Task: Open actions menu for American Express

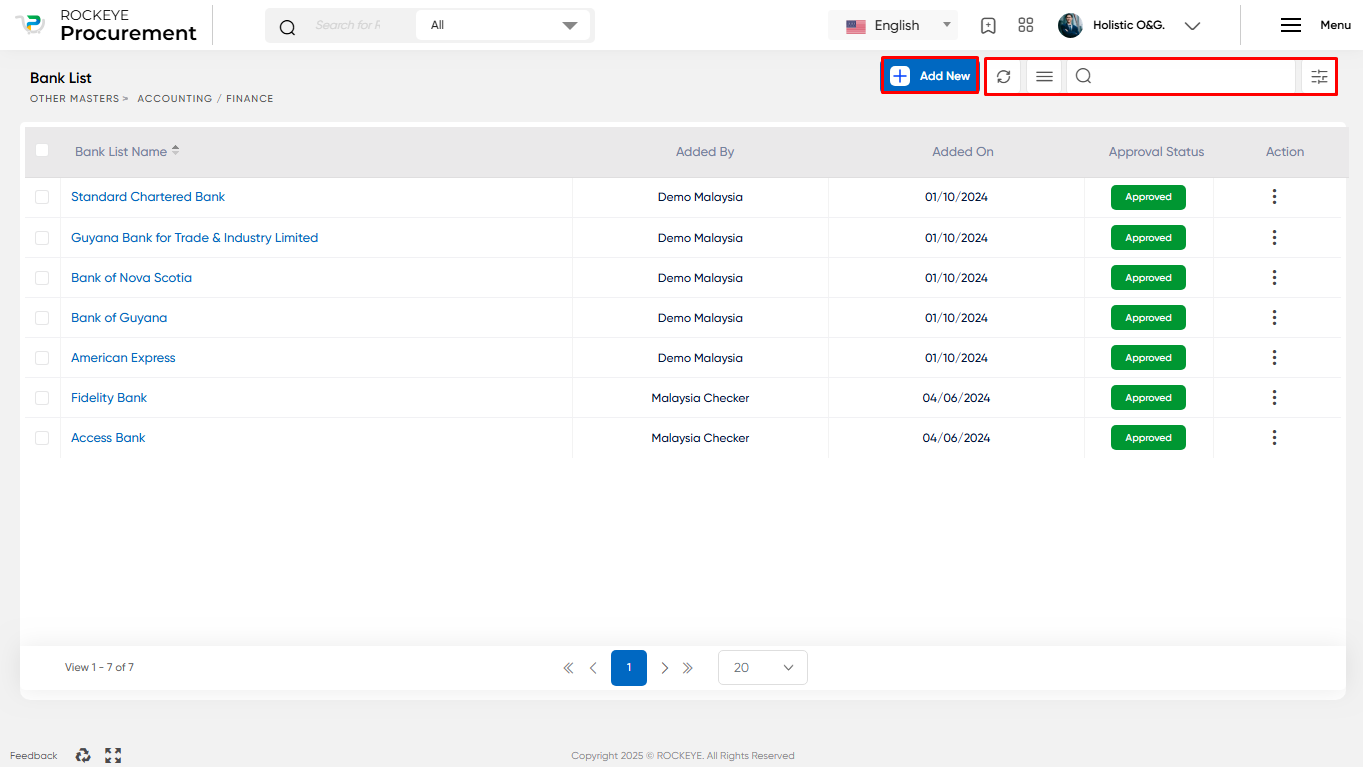Action: pyautogui.click(x=1274, y=358)
